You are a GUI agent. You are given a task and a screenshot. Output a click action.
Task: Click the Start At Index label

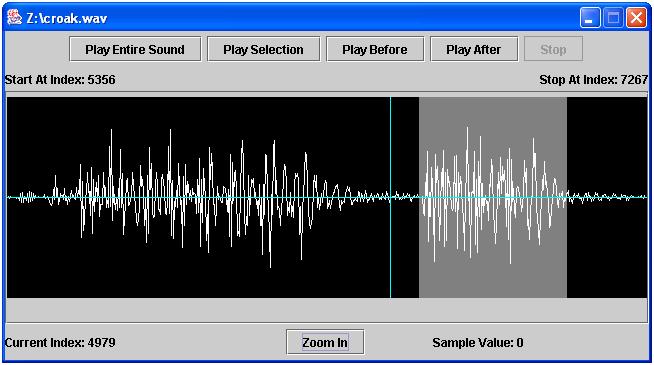click(x=60, y=80)
